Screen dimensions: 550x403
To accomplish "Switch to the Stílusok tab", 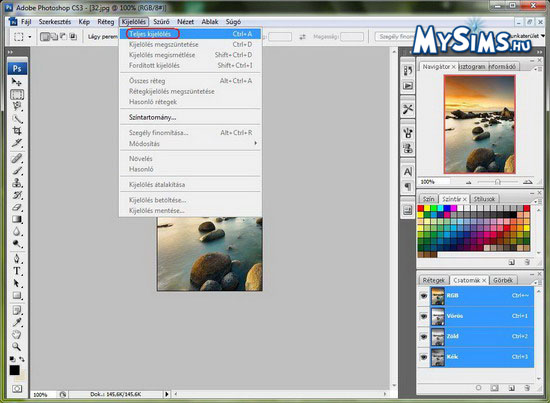I will (484, 199).
